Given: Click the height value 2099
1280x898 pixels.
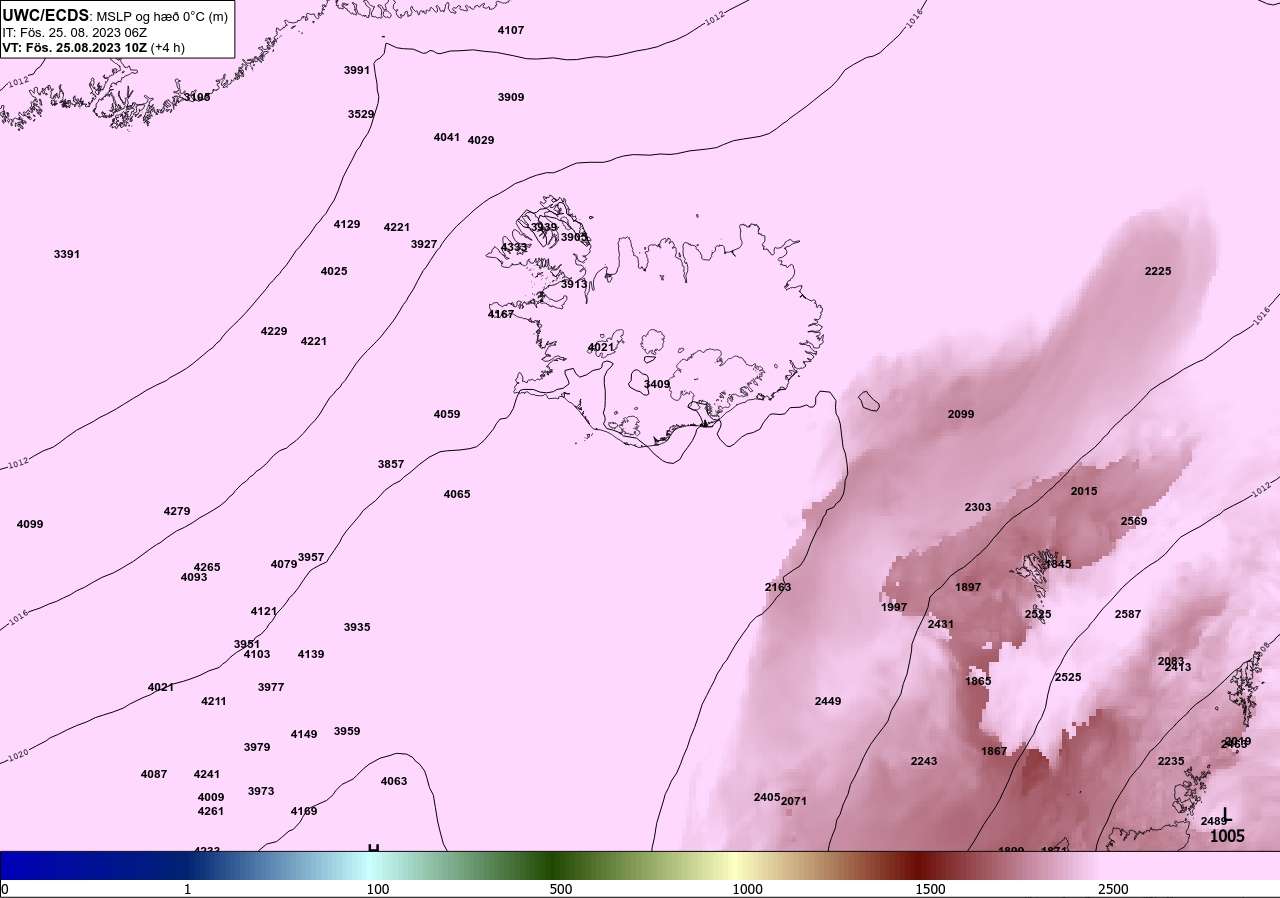Looking at the screenshot, I should [x=961, y=414].
